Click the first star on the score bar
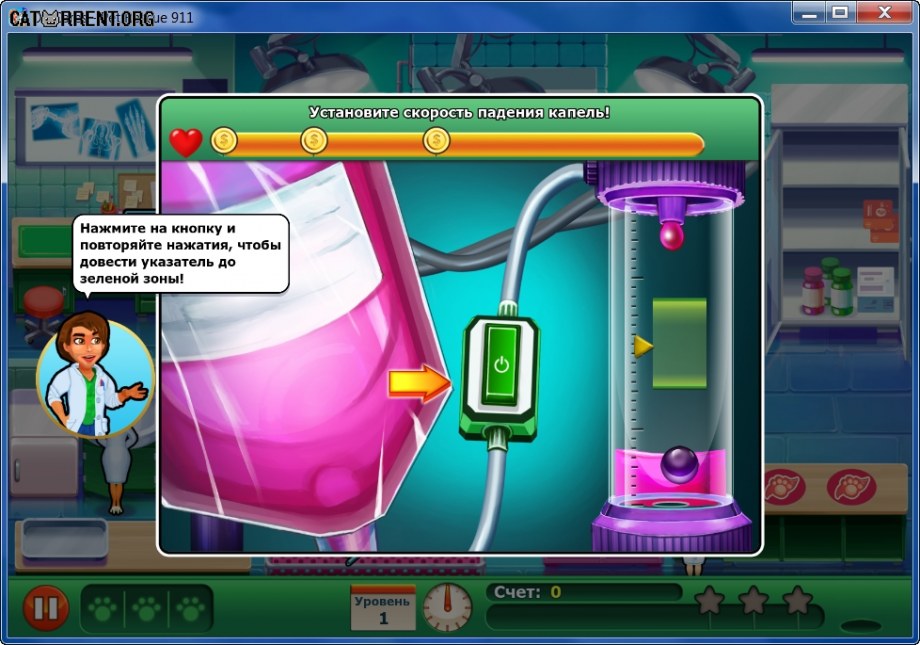 (x=709, y=600)
